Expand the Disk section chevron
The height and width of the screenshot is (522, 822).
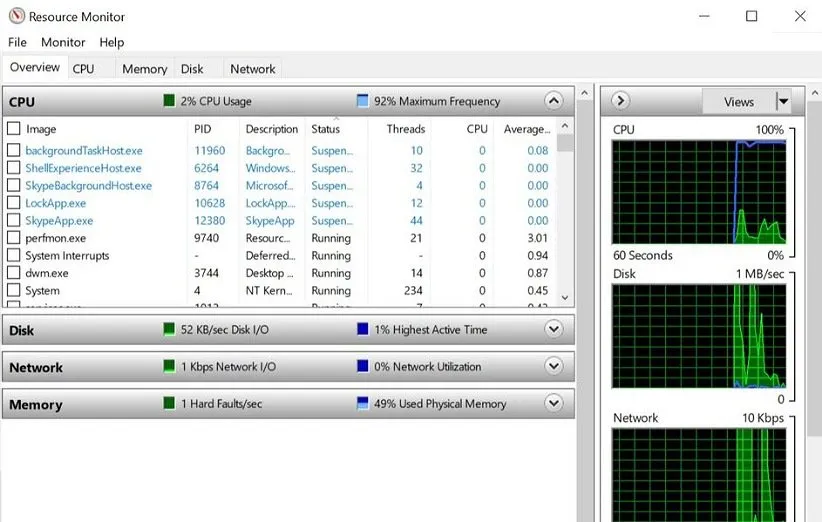coord(553,329)
